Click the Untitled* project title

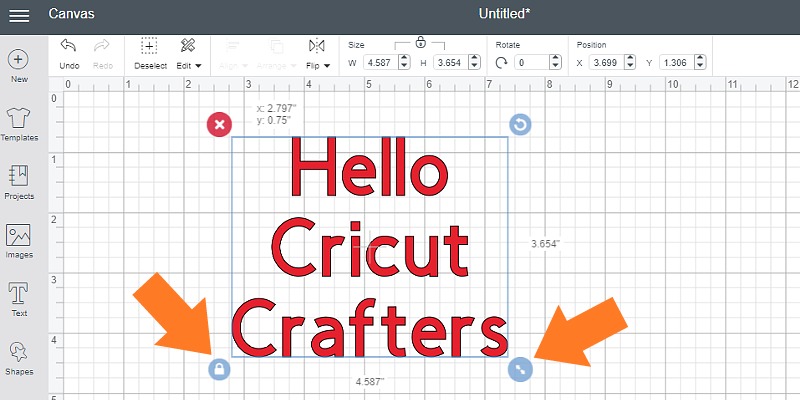(504, 14)
